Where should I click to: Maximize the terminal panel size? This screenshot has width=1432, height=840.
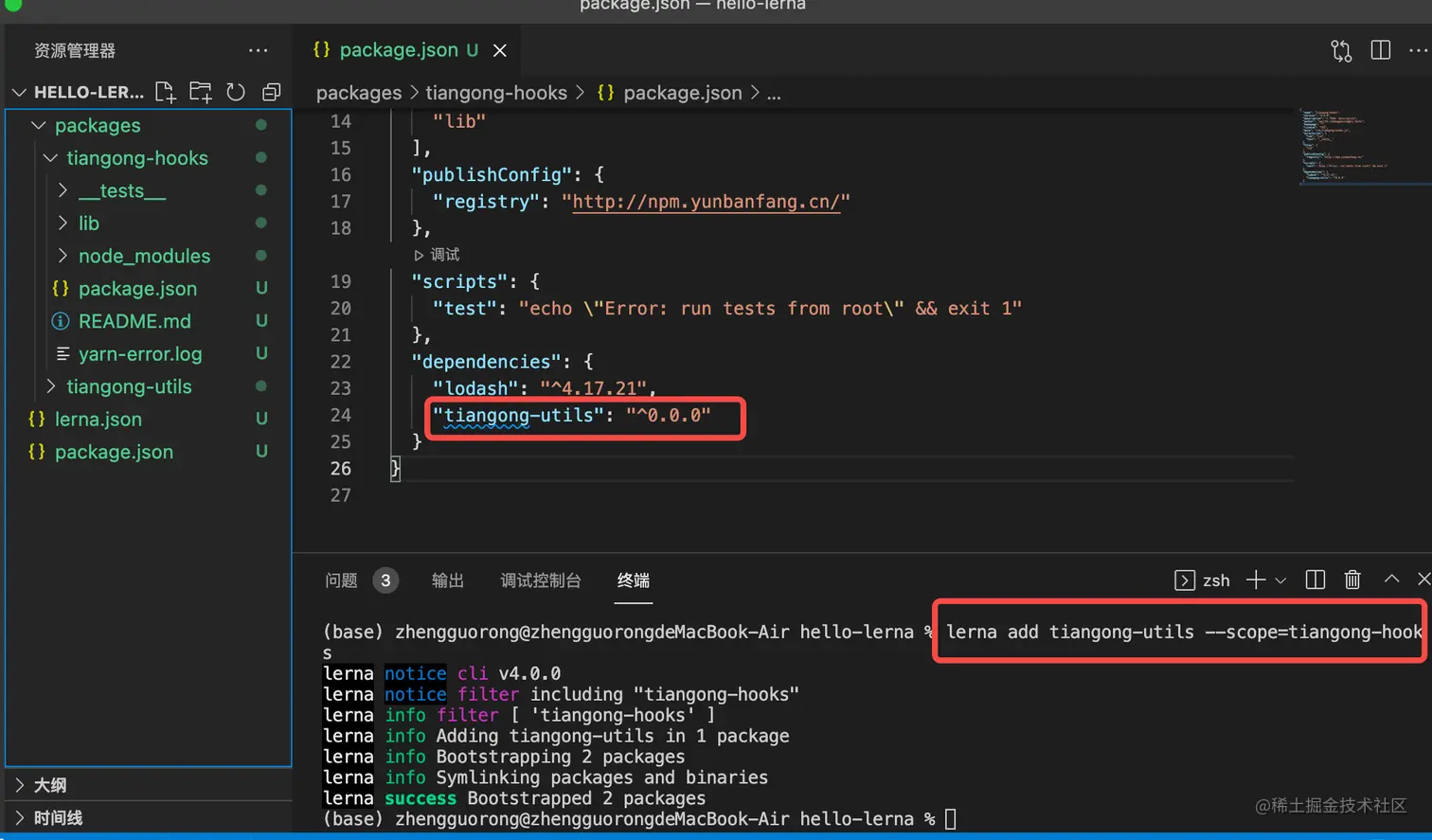[x=1391, y=579]
